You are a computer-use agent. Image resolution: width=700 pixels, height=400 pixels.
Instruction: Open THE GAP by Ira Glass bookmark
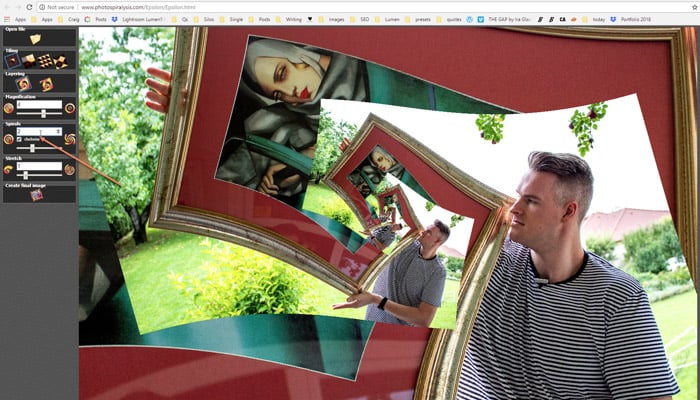[x=504, y=20]
